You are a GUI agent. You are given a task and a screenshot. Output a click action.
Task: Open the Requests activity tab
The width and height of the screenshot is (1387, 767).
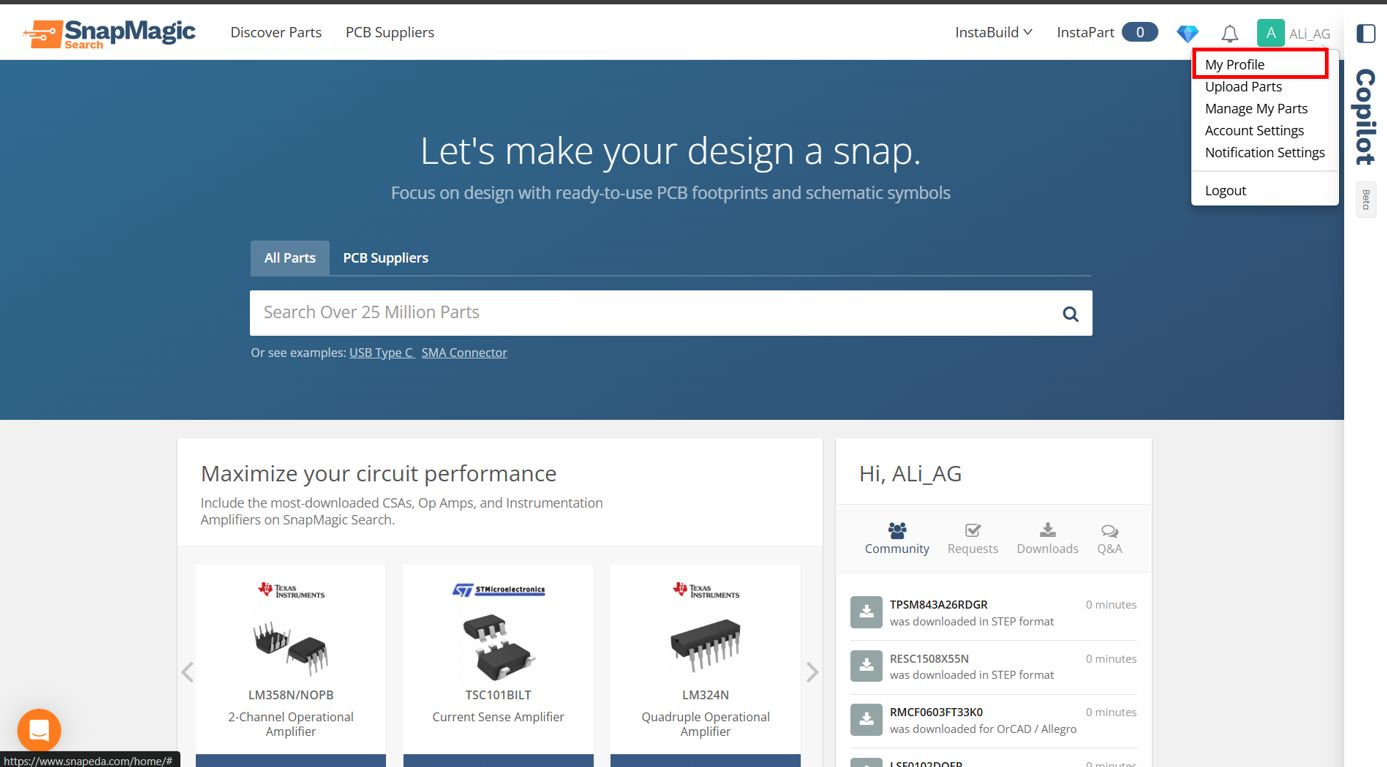[973, 538]
